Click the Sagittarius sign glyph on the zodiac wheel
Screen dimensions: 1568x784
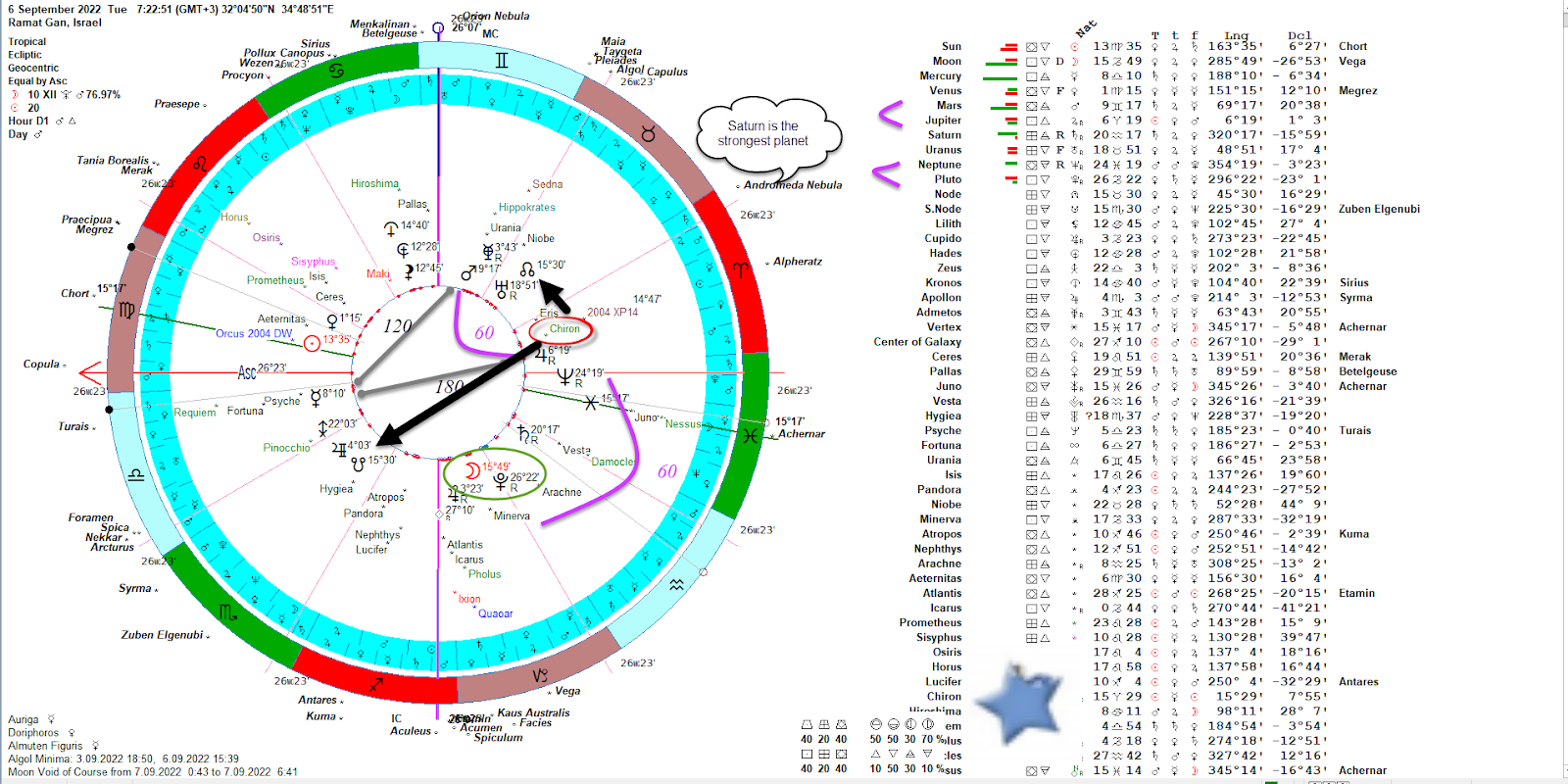(375, 686)
